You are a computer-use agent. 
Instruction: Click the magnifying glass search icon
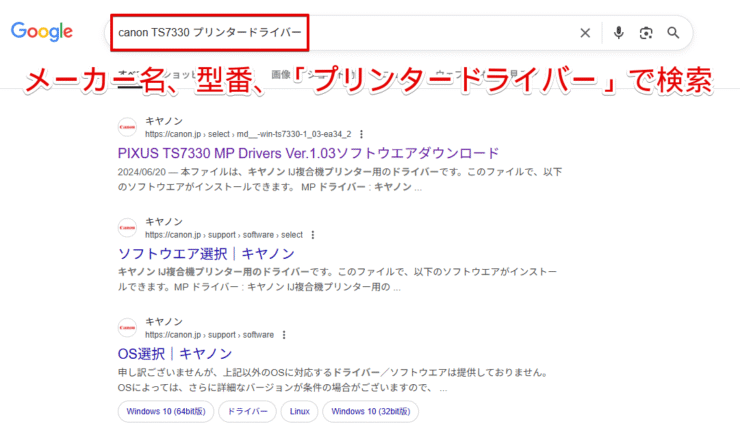pyautogui.click(x=673, y=33)
